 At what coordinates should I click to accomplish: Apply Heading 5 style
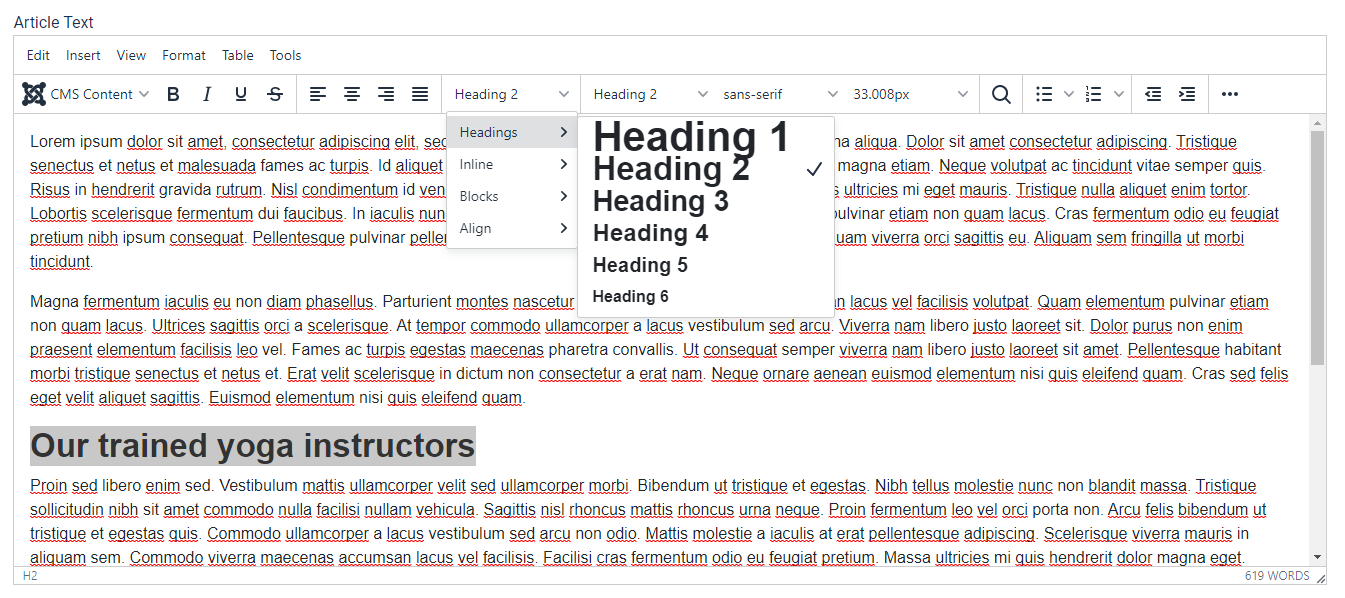[706, 265]
